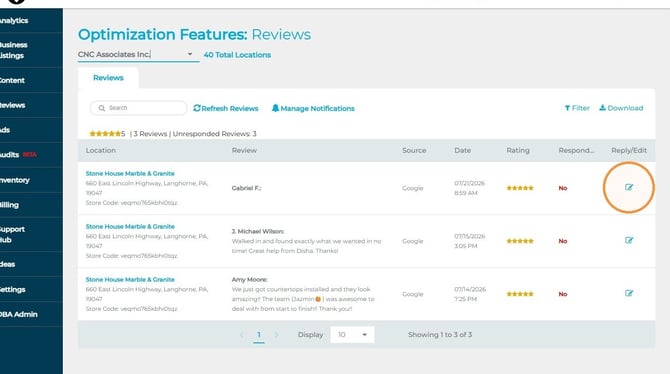This screenshot has width=670, height=374.
Task: Click the five-star rating in Amy Moore row
Action: pyautogui.click(x=520, y=294)
